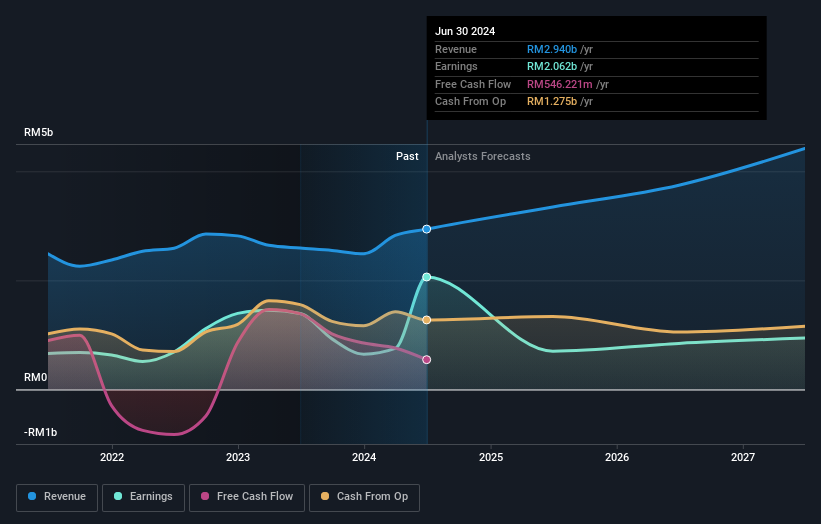This screenshot has height=524, width=821.
Task: Toggle the Cash From Op legend button
Action: (x=364, y=497)
